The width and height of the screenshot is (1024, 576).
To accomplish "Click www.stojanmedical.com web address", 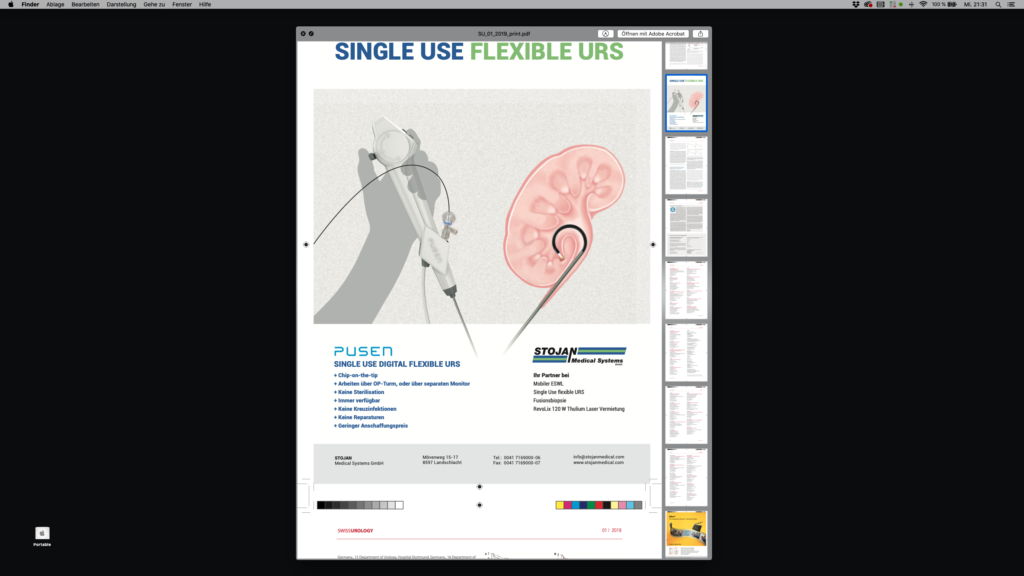I will point(598,462).
